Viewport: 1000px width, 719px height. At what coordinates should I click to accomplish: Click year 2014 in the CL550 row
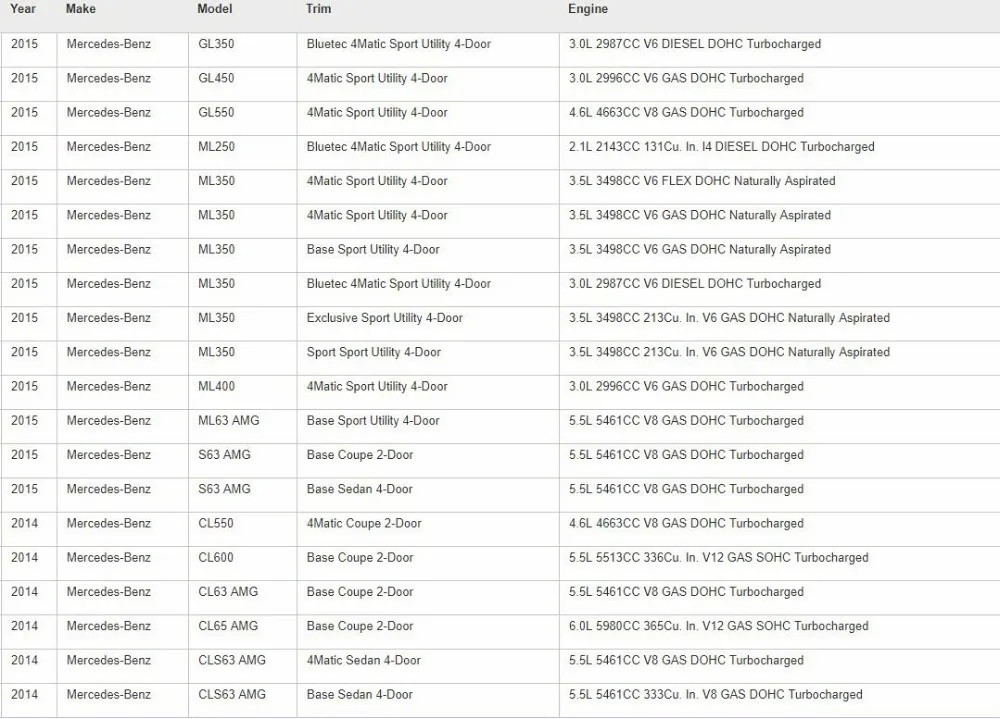tap(24, 523)
